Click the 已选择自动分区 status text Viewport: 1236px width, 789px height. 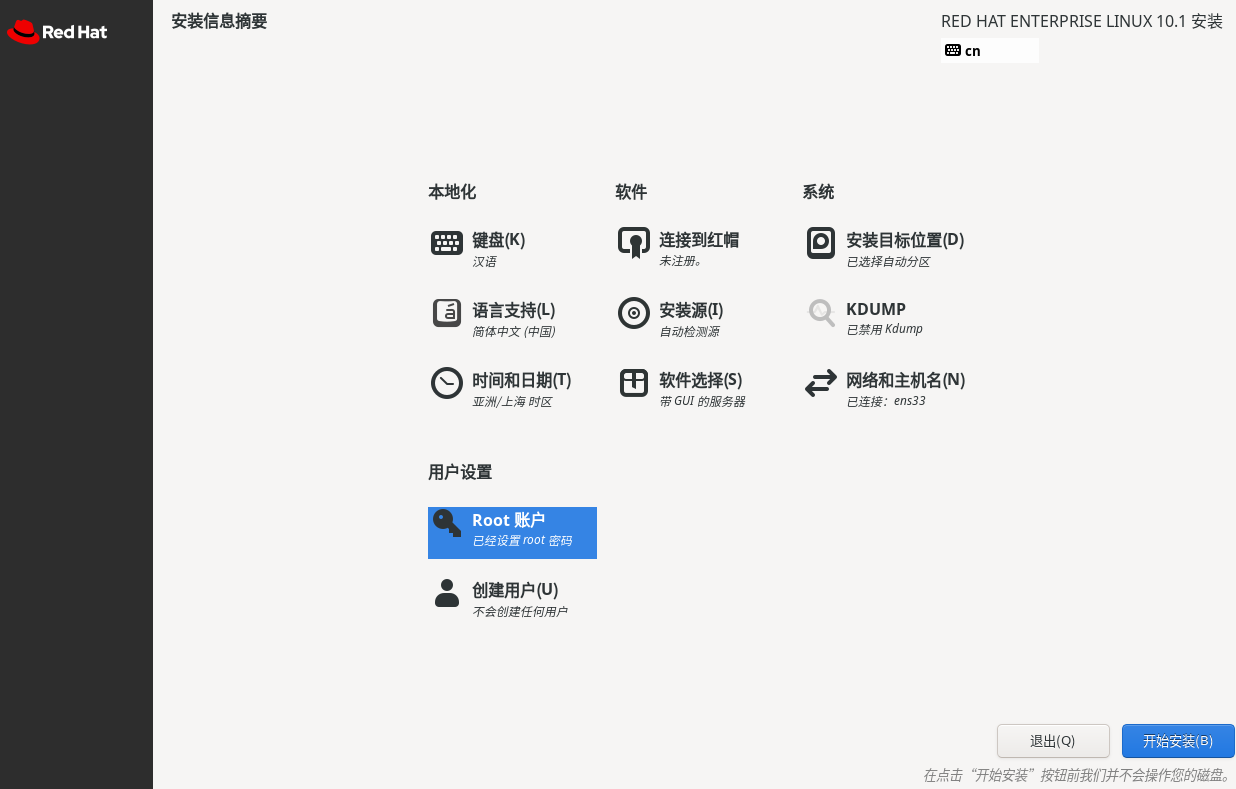pos(888,262)
